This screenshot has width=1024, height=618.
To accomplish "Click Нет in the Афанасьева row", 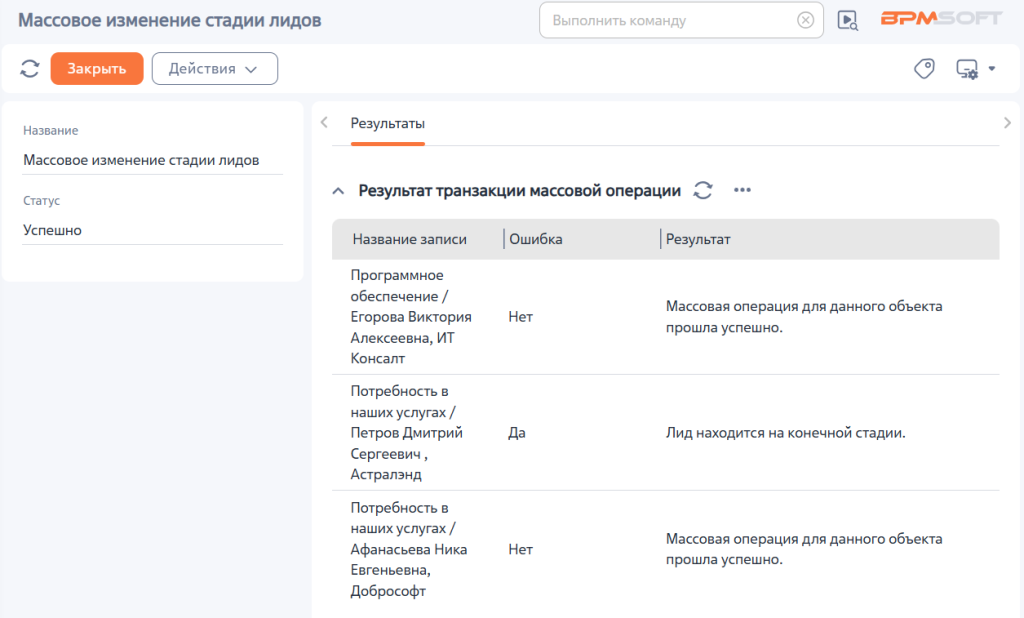I will click(x=520, y=549).
